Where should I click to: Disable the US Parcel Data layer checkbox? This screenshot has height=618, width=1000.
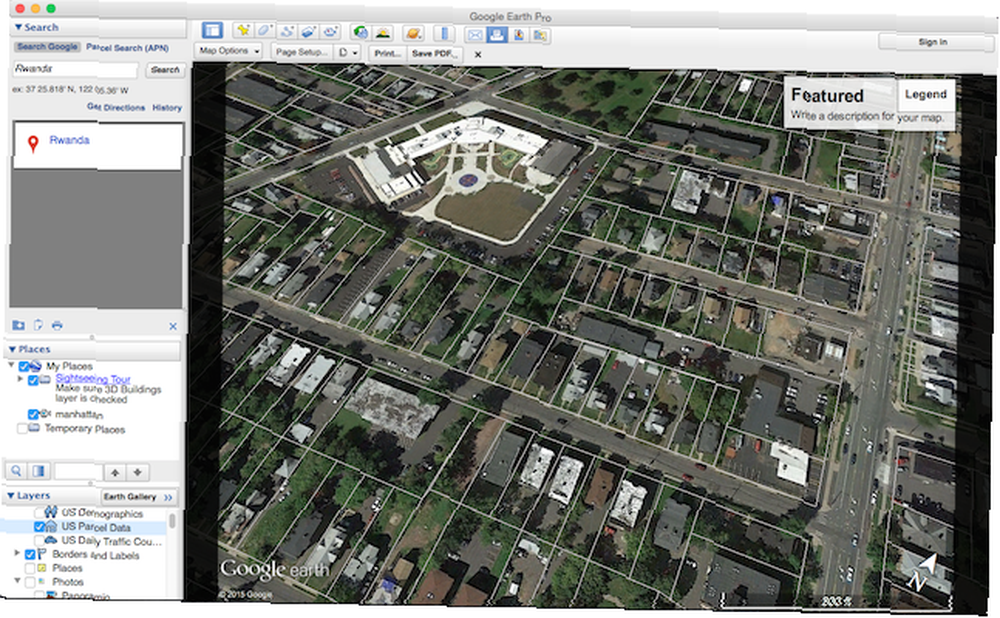tap(39, 527)
